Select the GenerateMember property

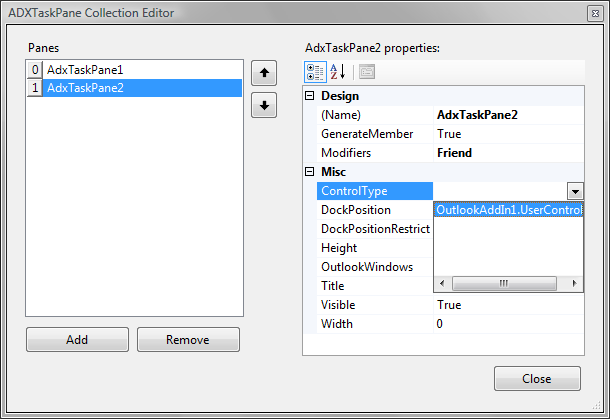tap(375, 134)
